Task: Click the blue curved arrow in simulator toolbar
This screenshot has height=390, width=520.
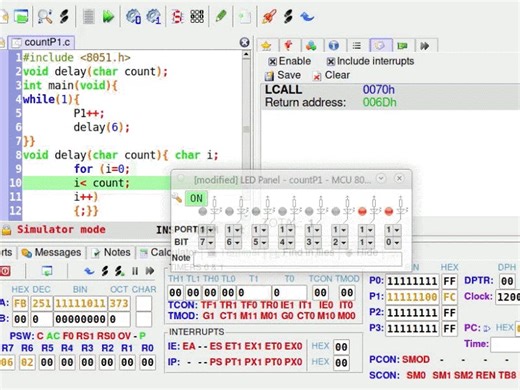Action: tap(89, 271)
